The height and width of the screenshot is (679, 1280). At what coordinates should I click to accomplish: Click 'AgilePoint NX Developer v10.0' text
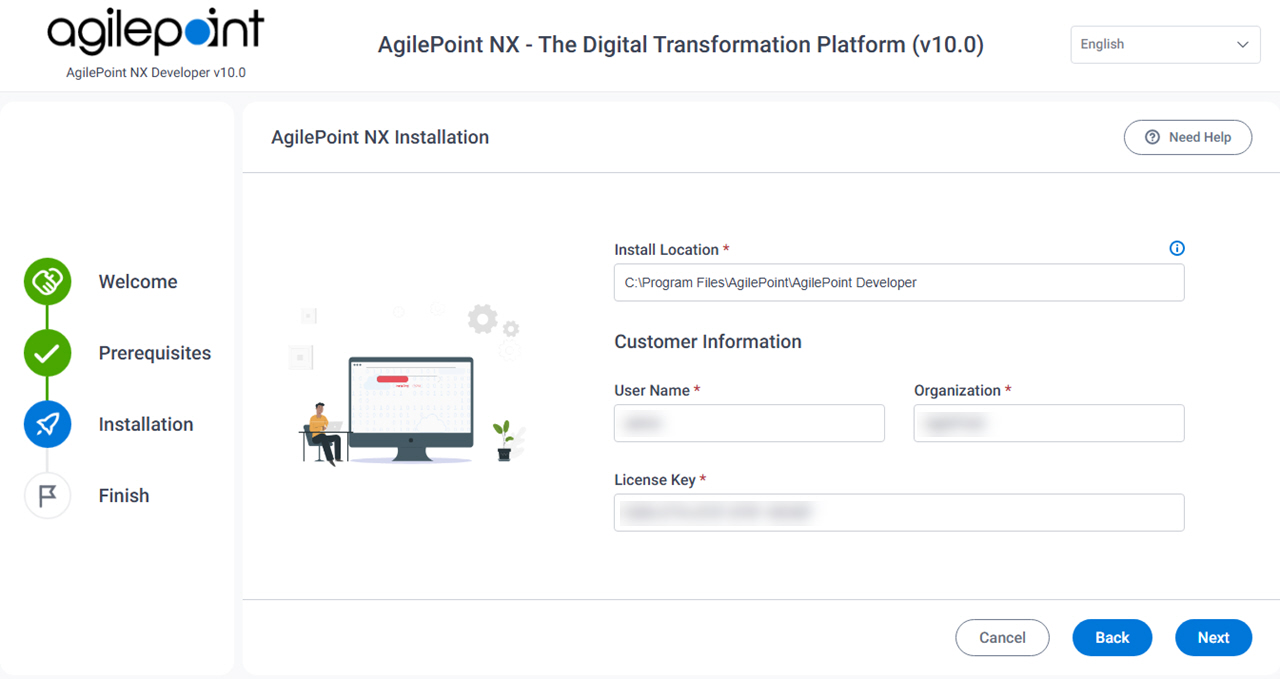(156, 73)
